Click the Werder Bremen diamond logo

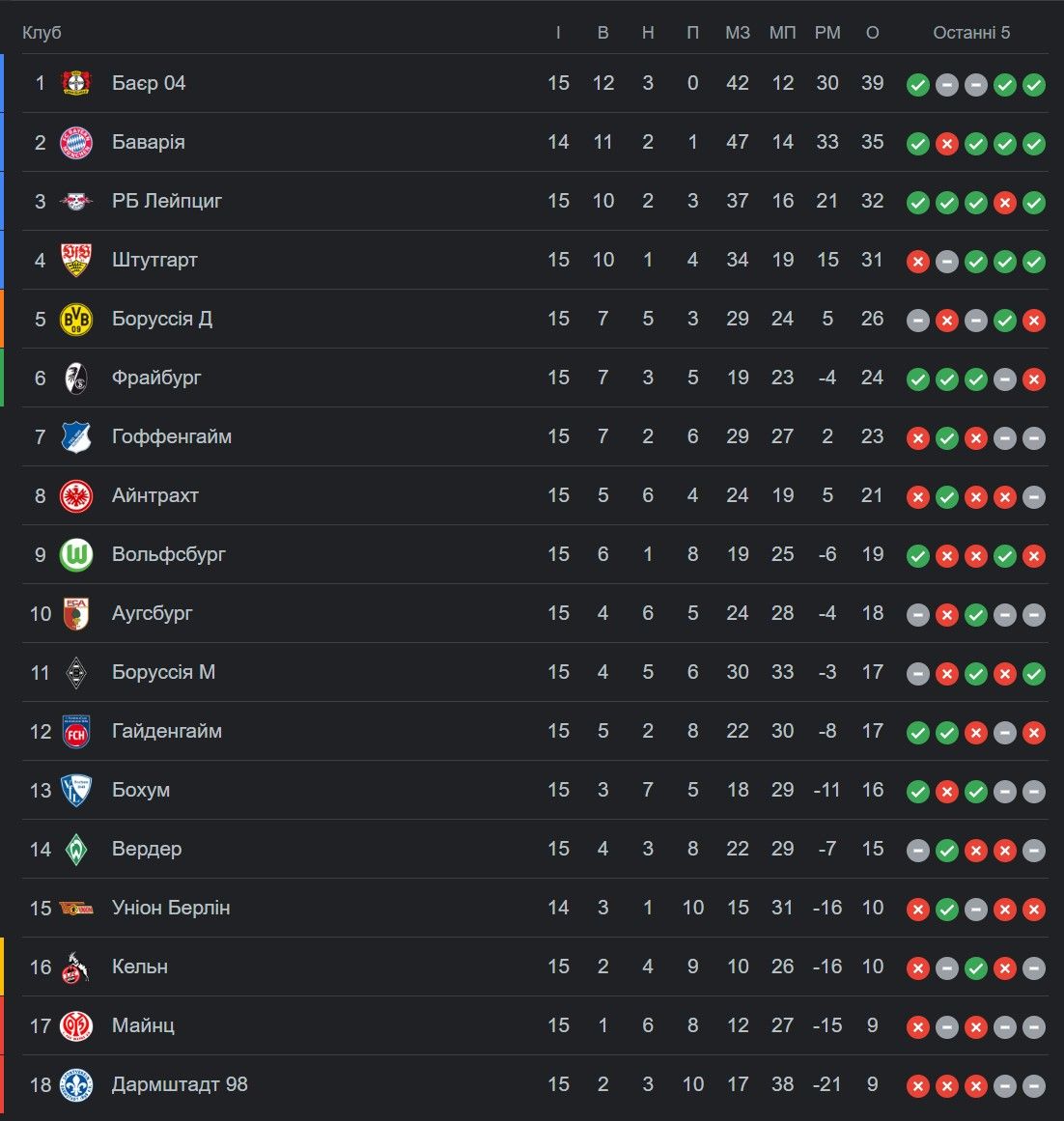76,849
